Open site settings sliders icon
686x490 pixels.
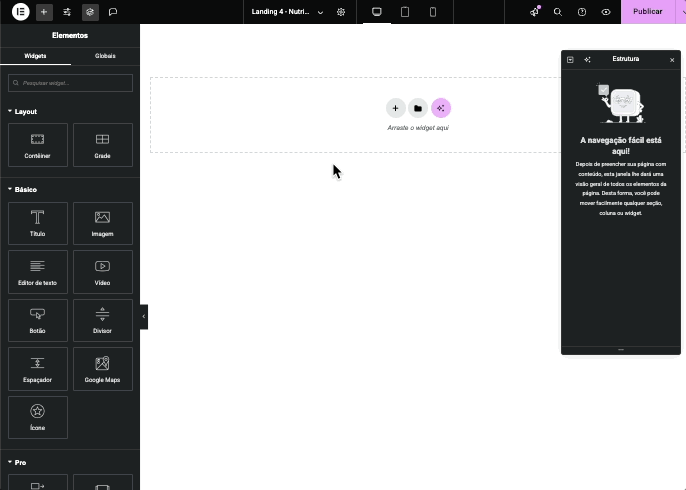pyautogui.click(x=67, y=12)
